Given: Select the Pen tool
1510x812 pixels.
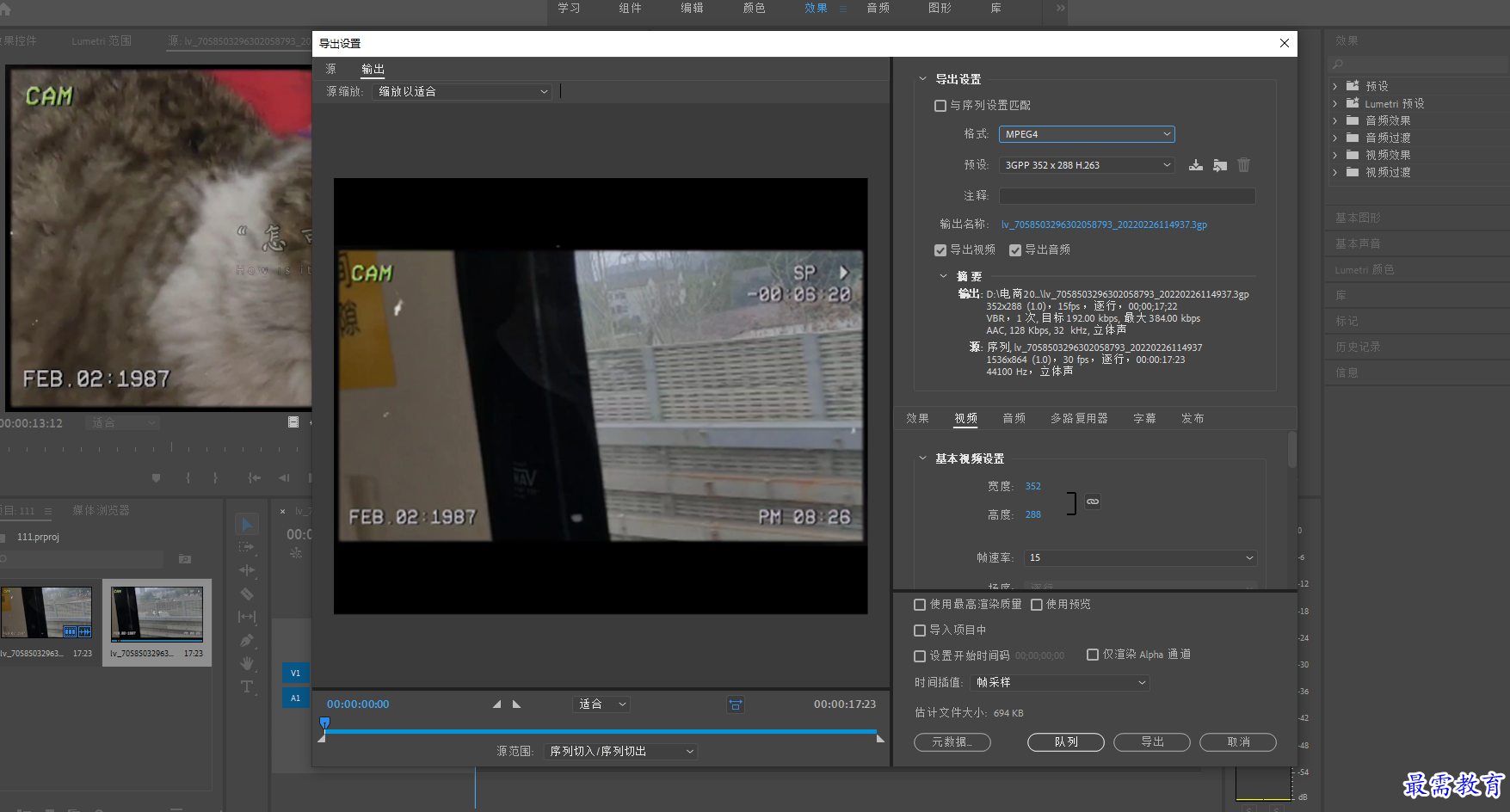Looking at the screenshot, I should click(247, 640).
